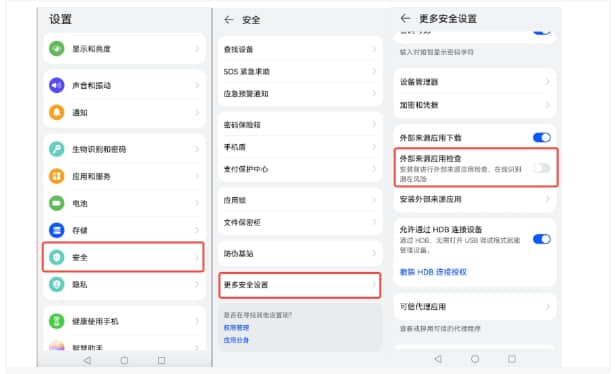
Task: Open the green 电池 battery icon
Action: 57,203
